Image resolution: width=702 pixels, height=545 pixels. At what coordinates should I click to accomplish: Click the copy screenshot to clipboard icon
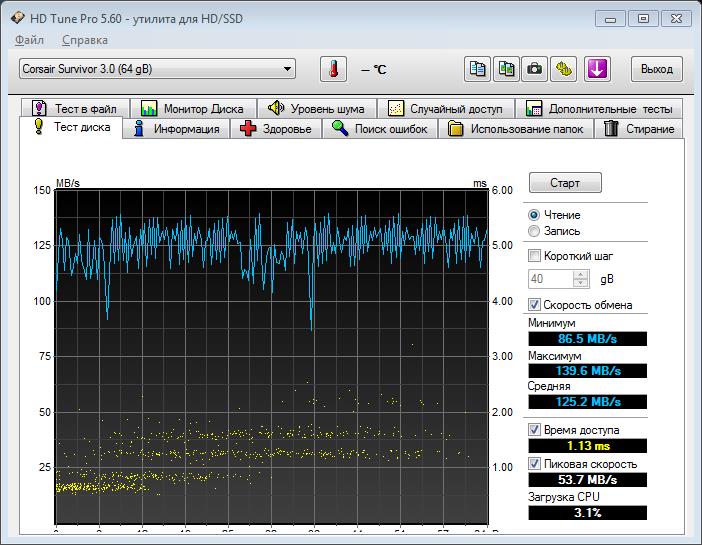507,69
